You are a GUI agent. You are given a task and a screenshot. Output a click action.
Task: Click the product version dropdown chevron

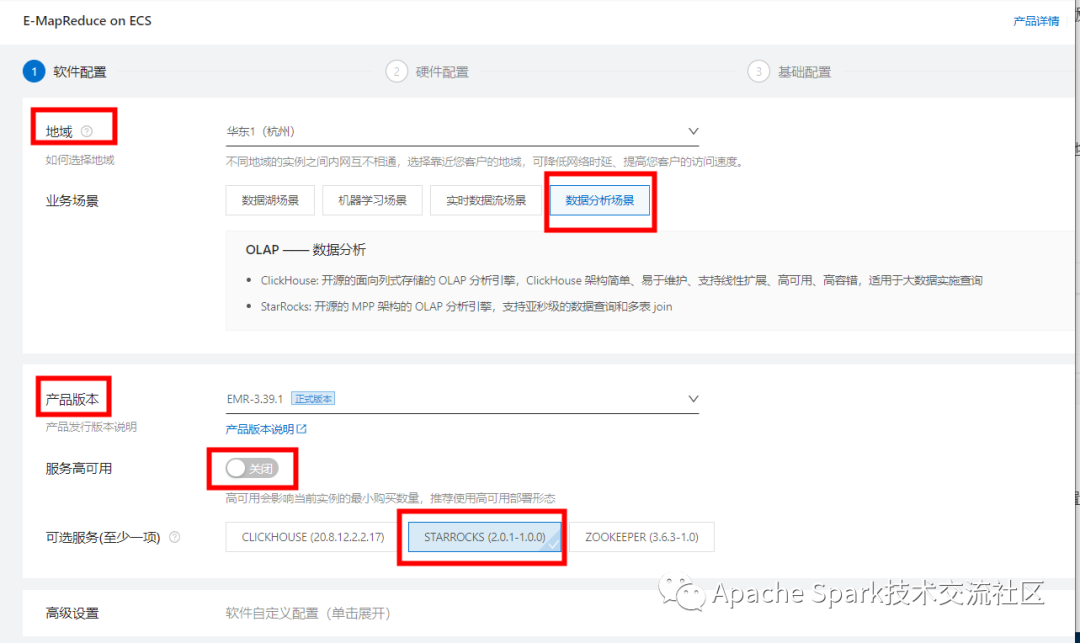click(x=693, y=399)
